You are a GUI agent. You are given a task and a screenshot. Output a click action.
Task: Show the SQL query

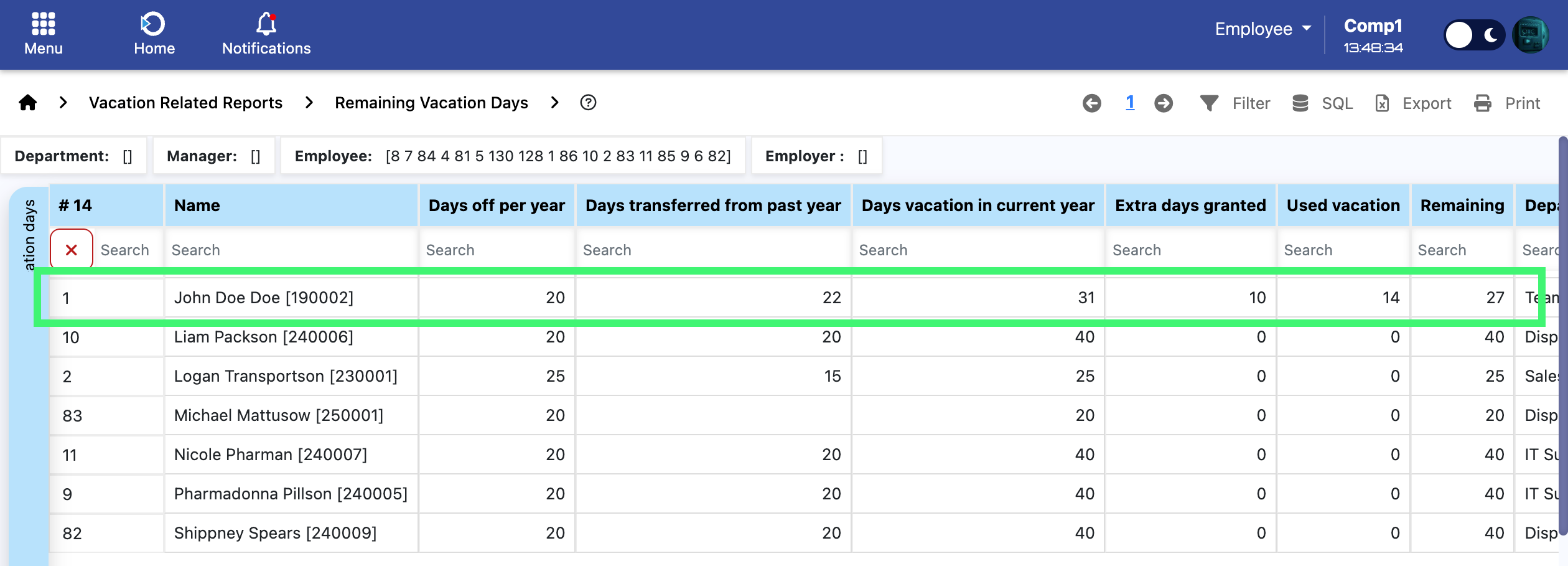coord(1322,103)
